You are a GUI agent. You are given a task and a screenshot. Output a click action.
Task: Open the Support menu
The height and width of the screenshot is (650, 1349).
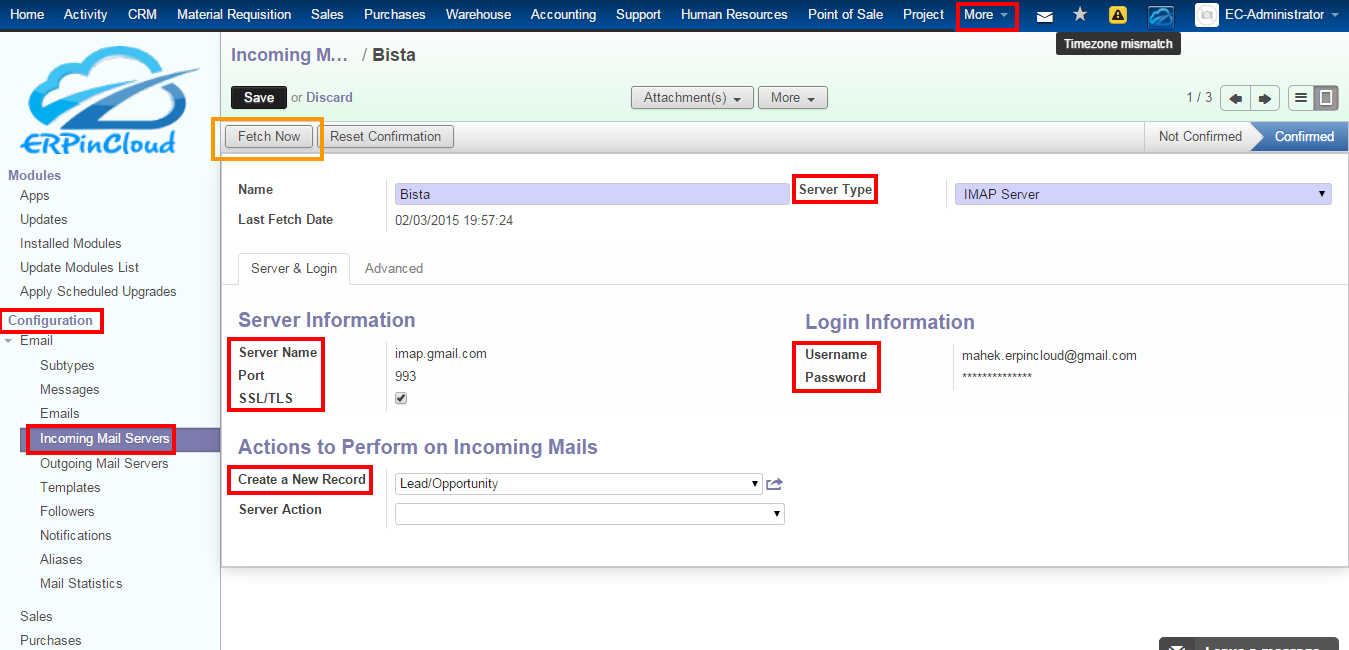point(638,15)
